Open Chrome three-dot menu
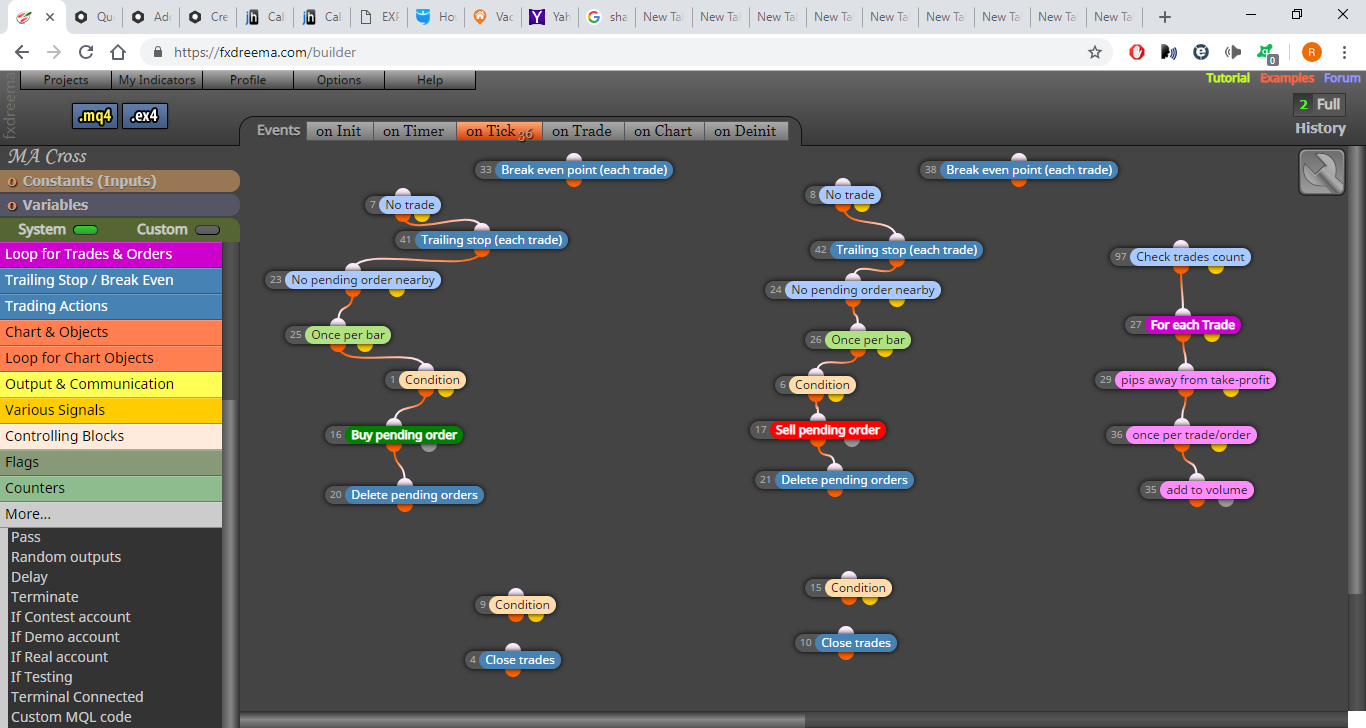The height and width of the screenshot is (728, 1366). tap(1344, 52)
